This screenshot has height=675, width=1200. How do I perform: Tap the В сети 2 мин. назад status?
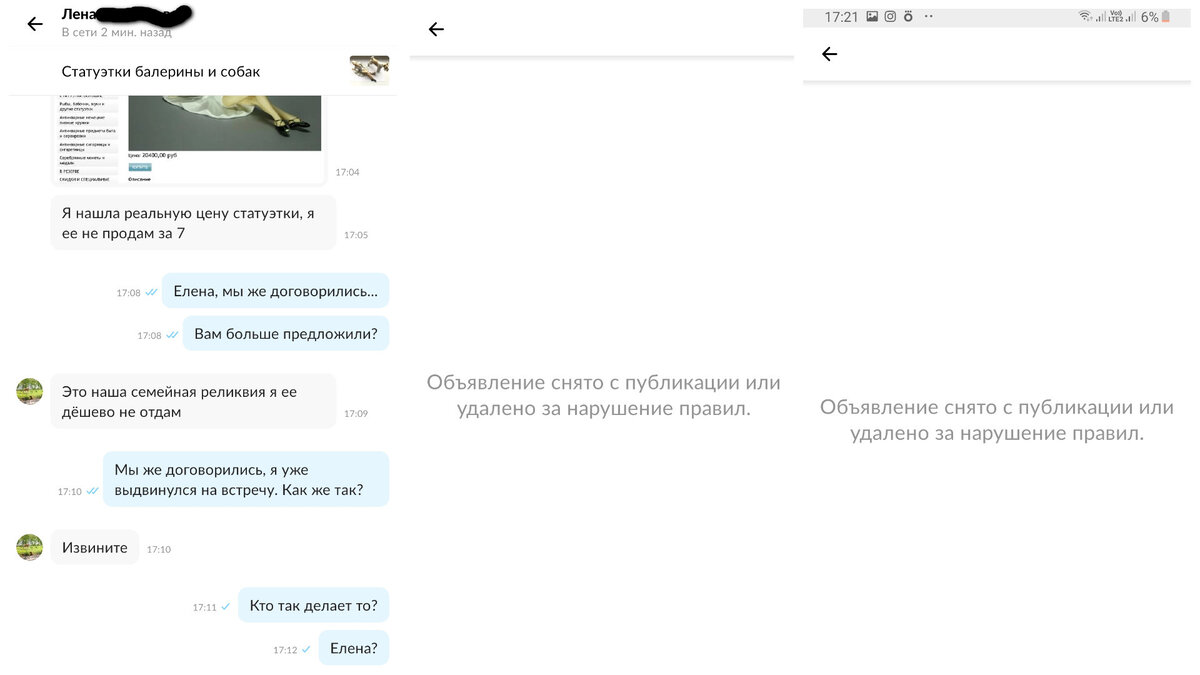(116, 32)
